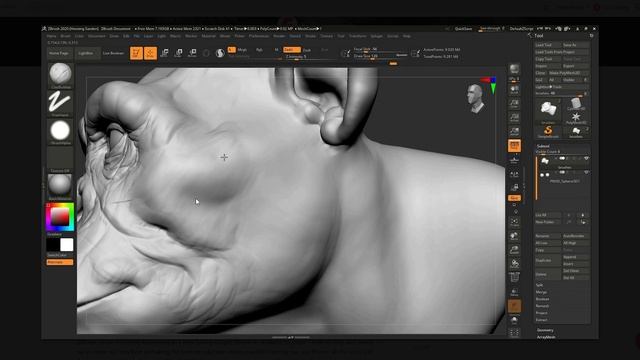640x360 pixels.
Task: Expand the Geometry section
Action: (545, 330)
